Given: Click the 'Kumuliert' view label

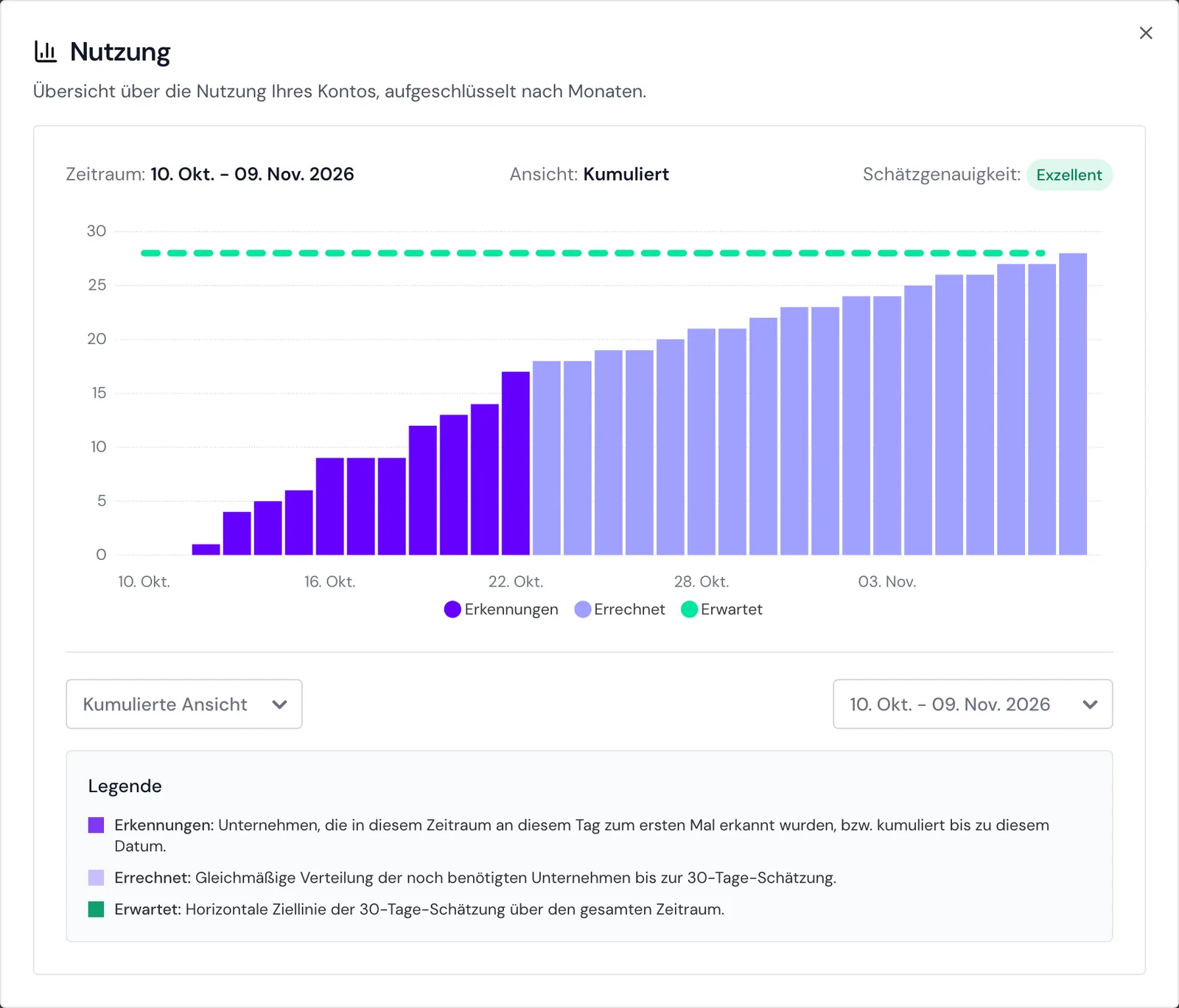Looking at the screenshot, I should tap(626, 174).
